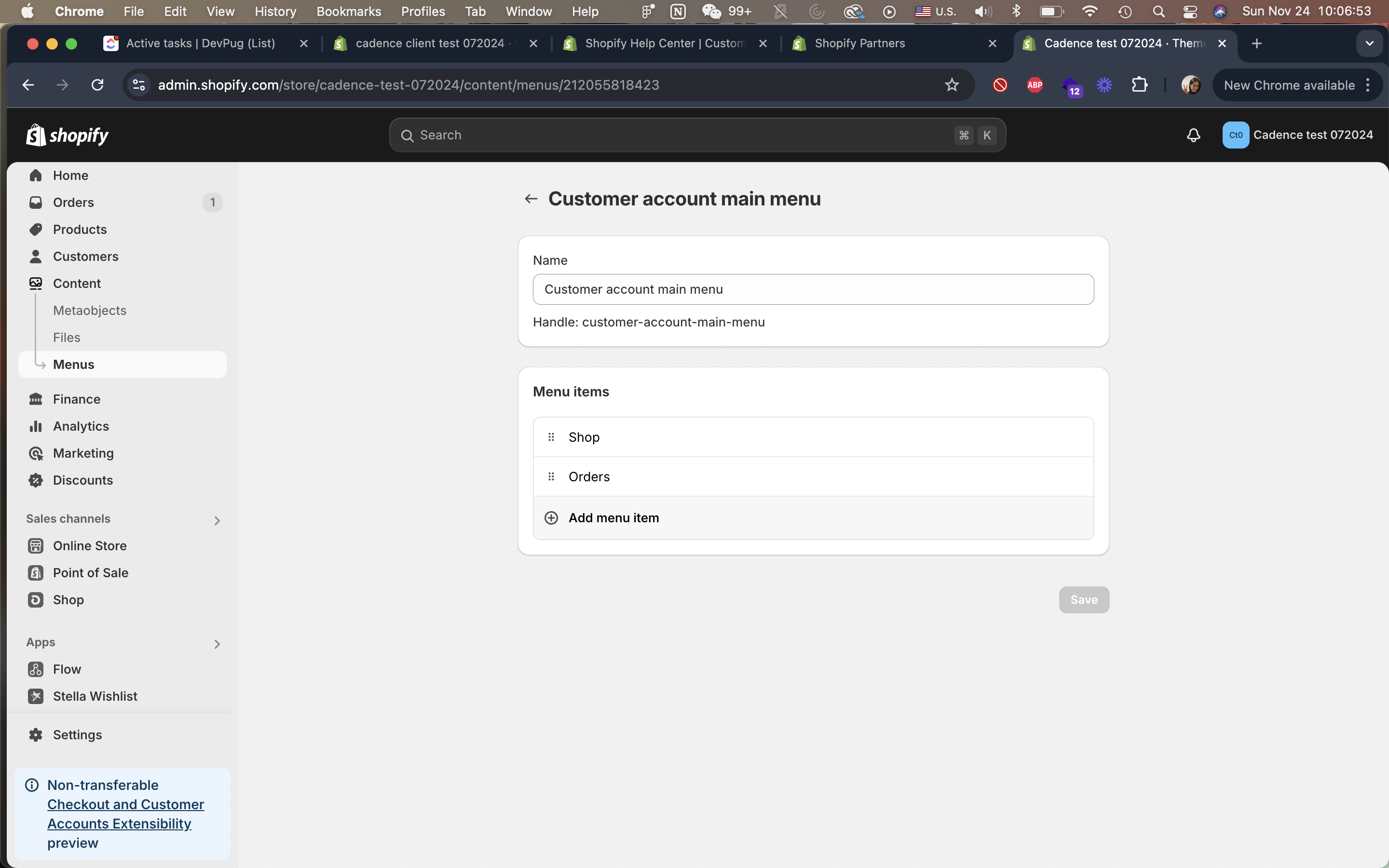
Task: Open the Bookmarks menu in menu bar
Action: click(348, 12)
